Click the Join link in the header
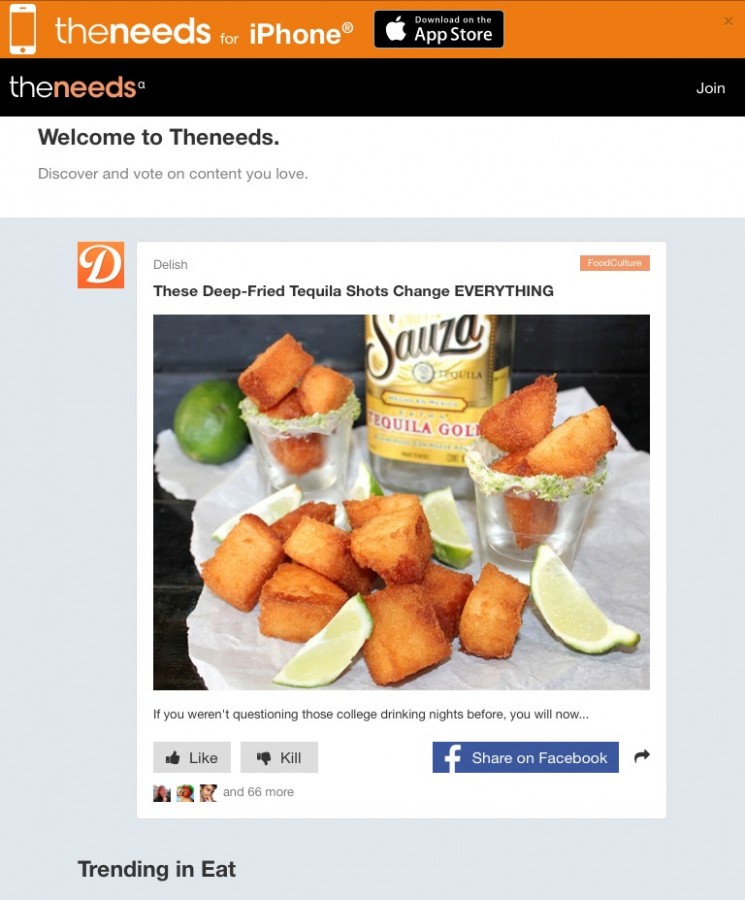 pos(711,88)
